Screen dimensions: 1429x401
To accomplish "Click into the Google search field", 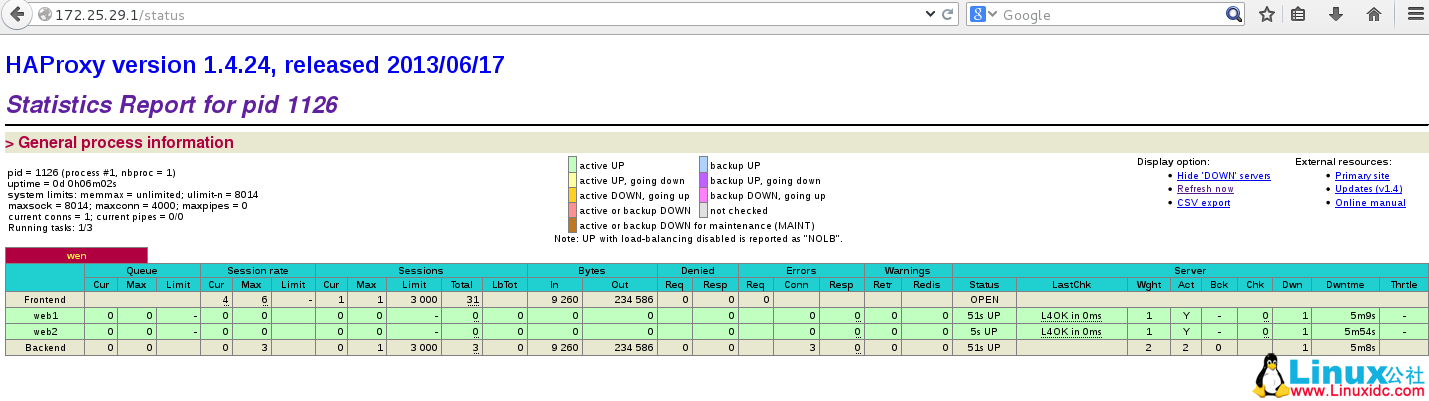I will point(1110,15).
